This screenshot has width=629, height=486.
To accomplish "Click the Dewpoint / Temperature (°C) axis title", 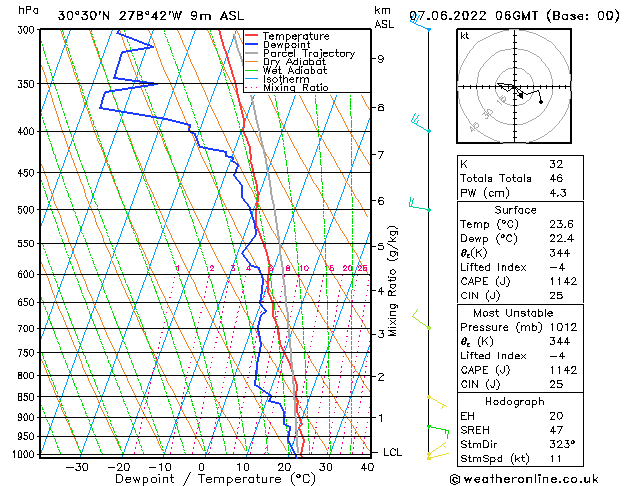I will coord(215,479).
